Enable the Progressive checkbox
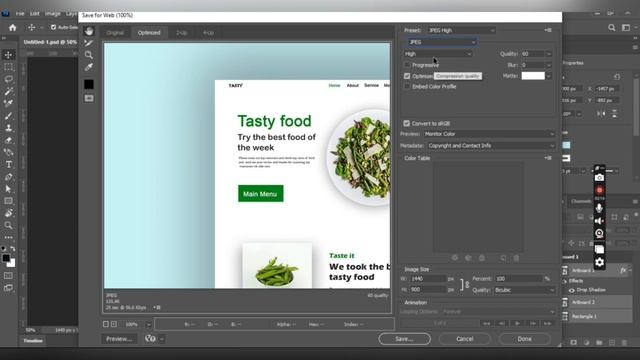 pyautogui.click(x=407, y=65)
